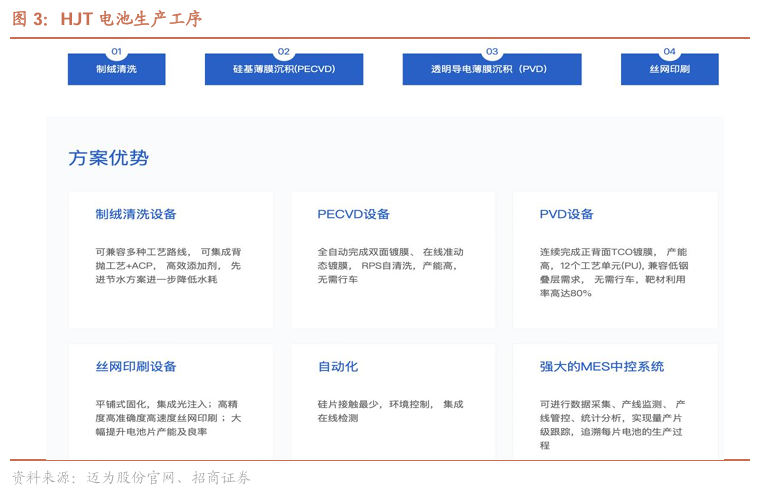
Task: Select the PVD设备 card title
Action: coord(566,214)
